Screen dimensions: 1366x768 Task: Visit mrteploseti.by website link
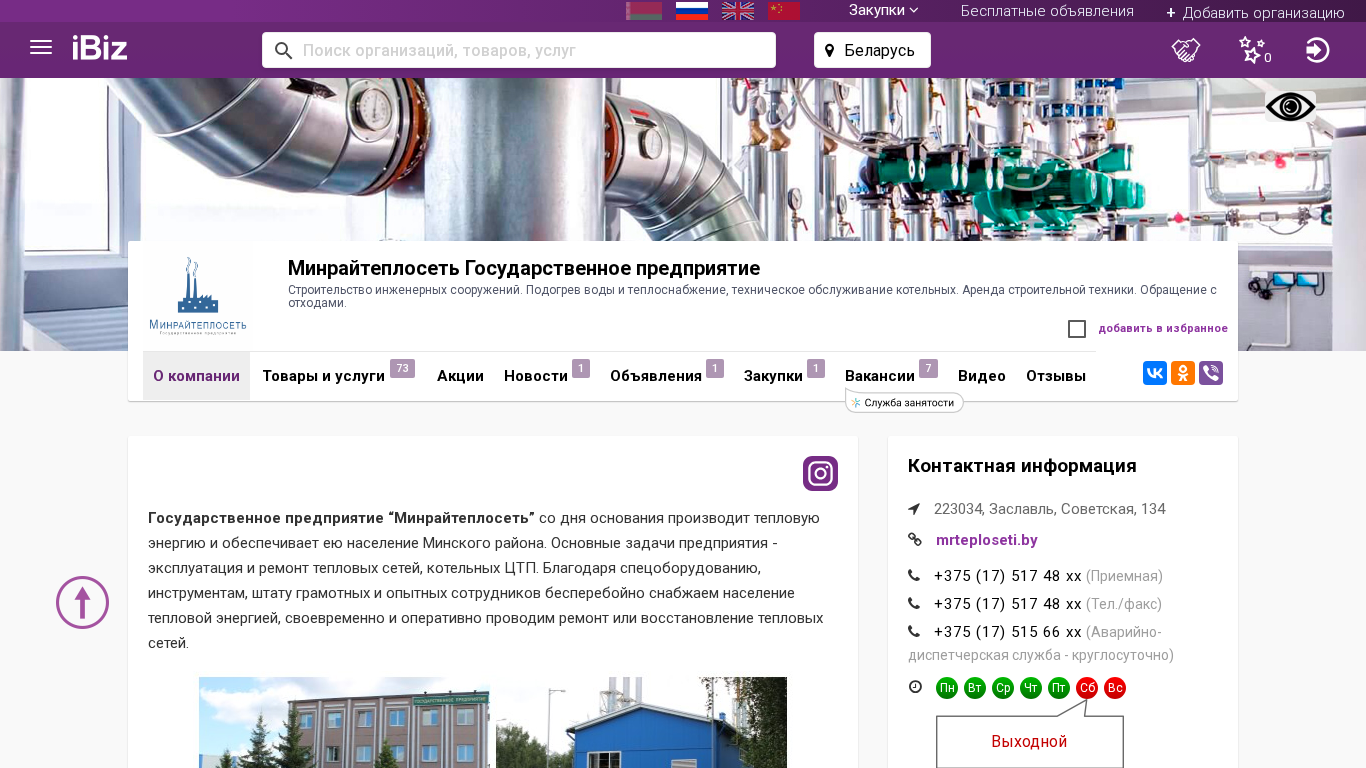click(987, 540)
